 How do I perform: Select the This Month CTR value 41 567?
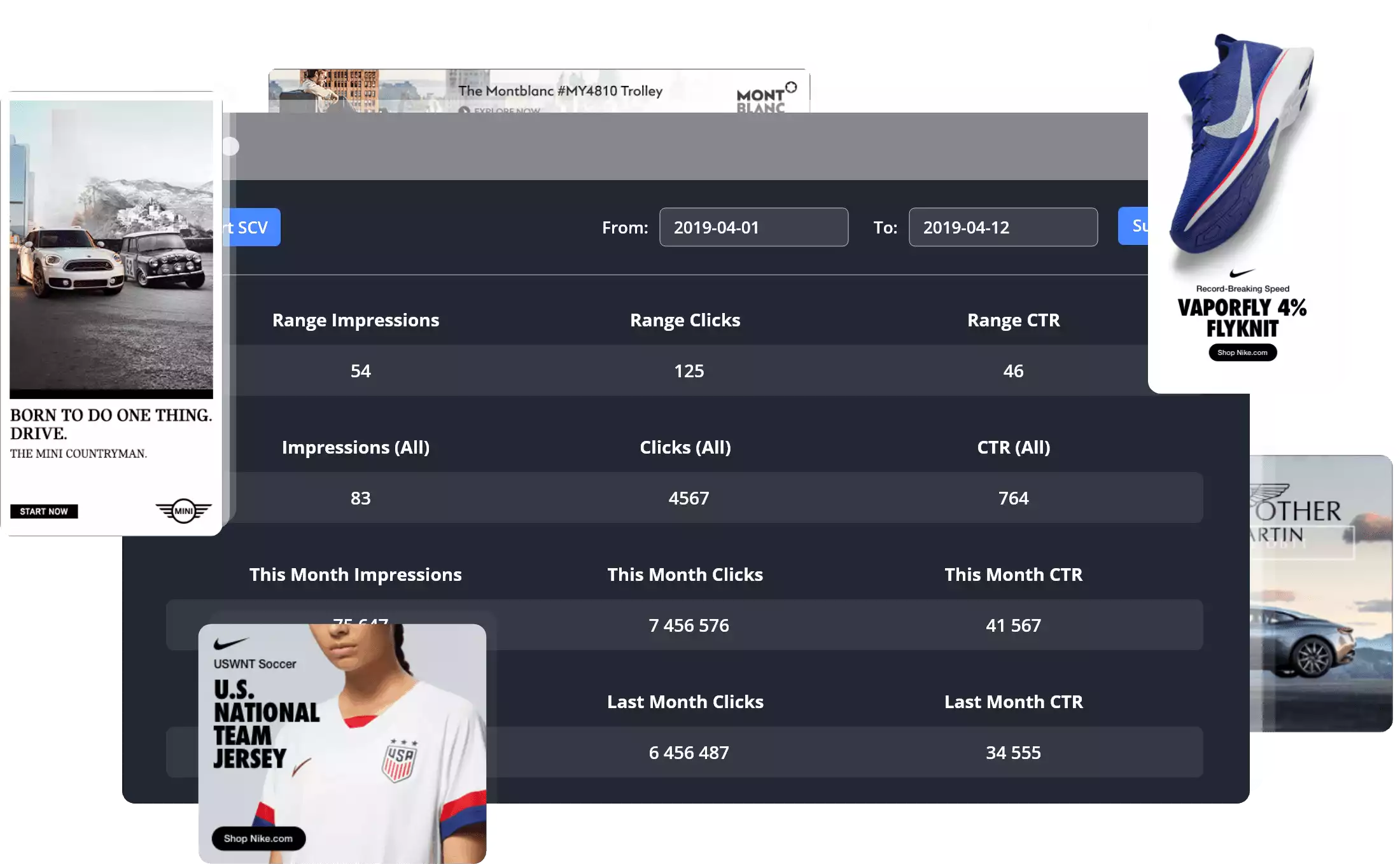point(1013,625)
